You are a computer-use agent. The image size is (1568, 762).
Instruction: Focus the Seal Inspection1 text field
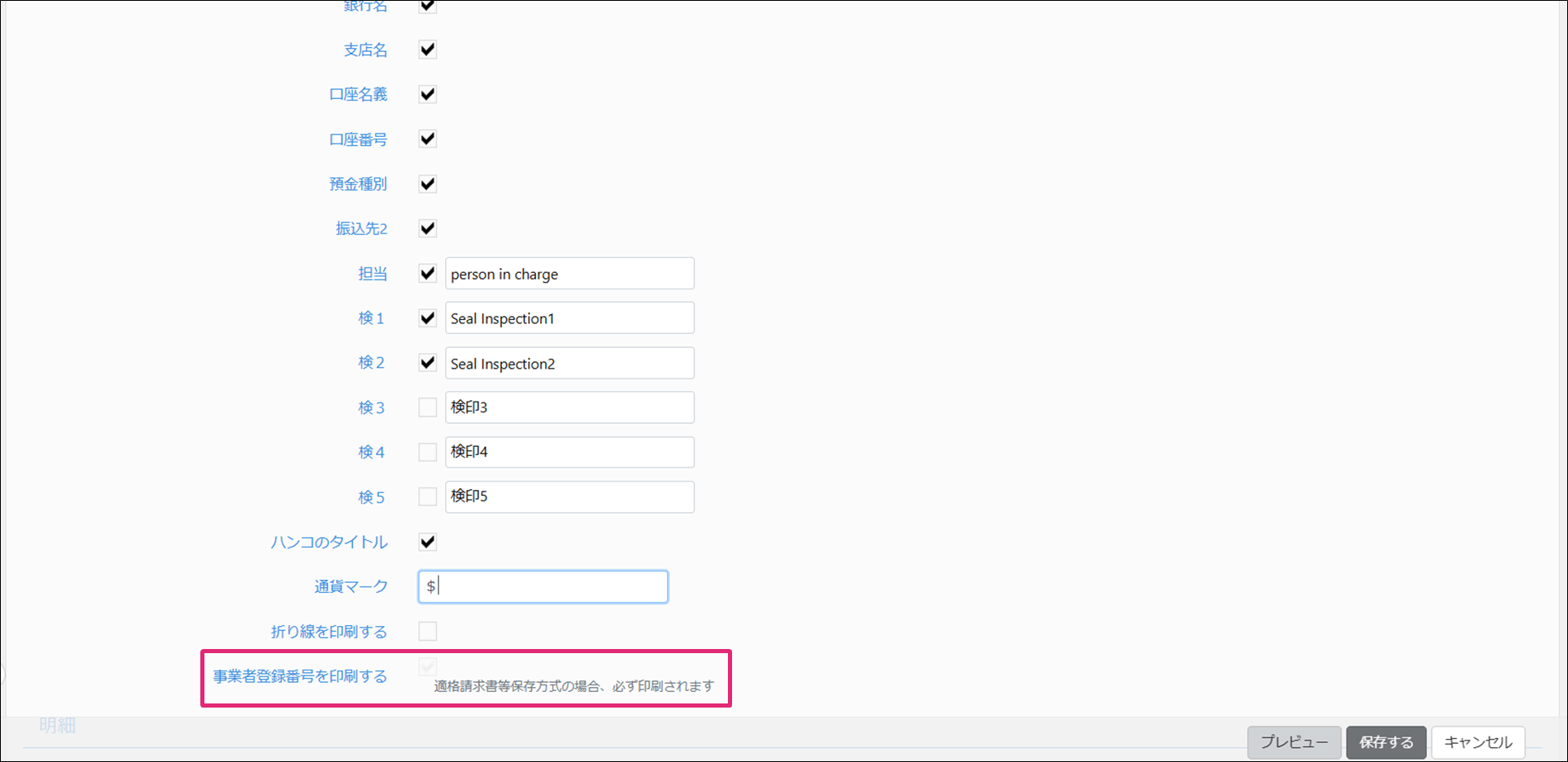(569, 318)
